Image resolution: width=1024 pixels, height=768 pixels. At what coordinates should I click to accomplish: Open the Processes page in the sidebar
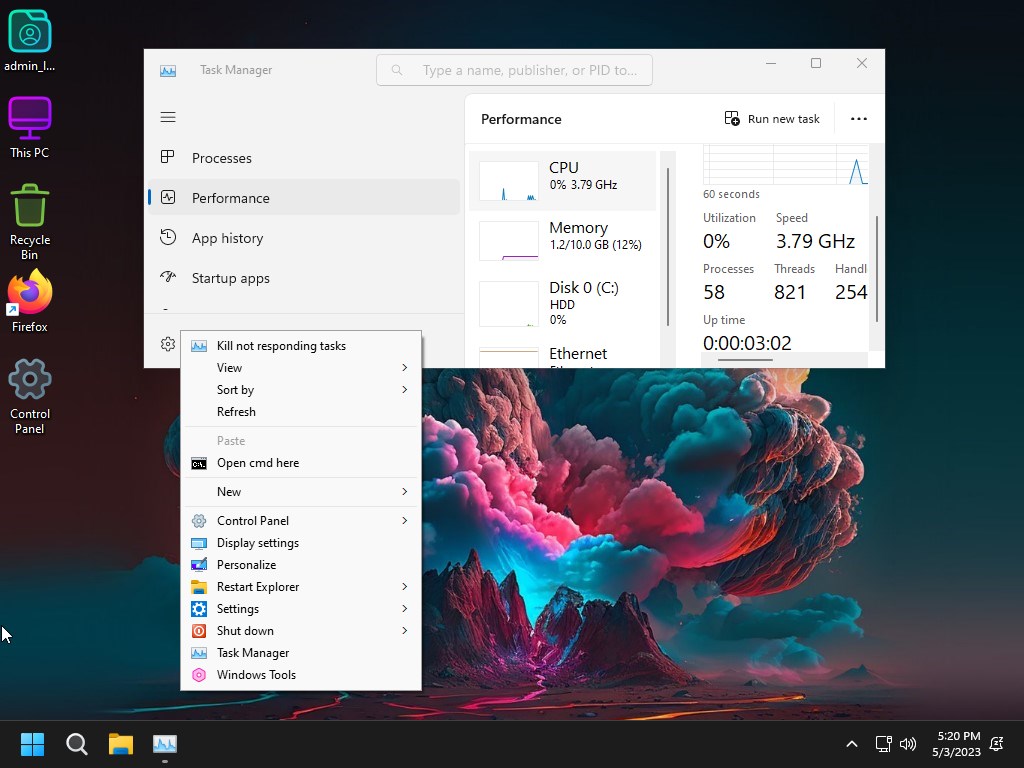pyautogui.click(x=222, y=158)
